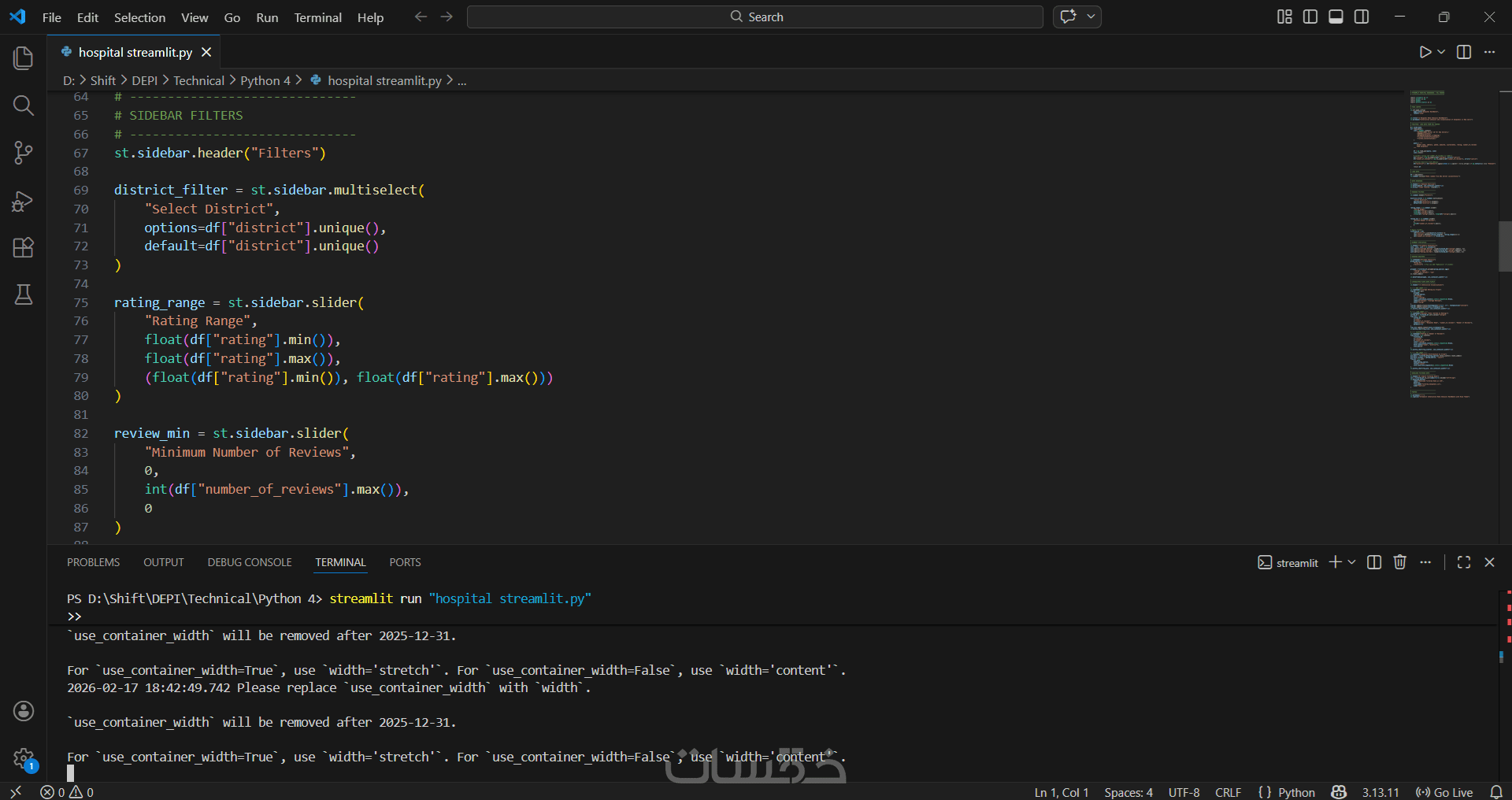Screen dimensions: 1512x800
Task: Toggle the secondary side bar visibility
Action: 1362,17
